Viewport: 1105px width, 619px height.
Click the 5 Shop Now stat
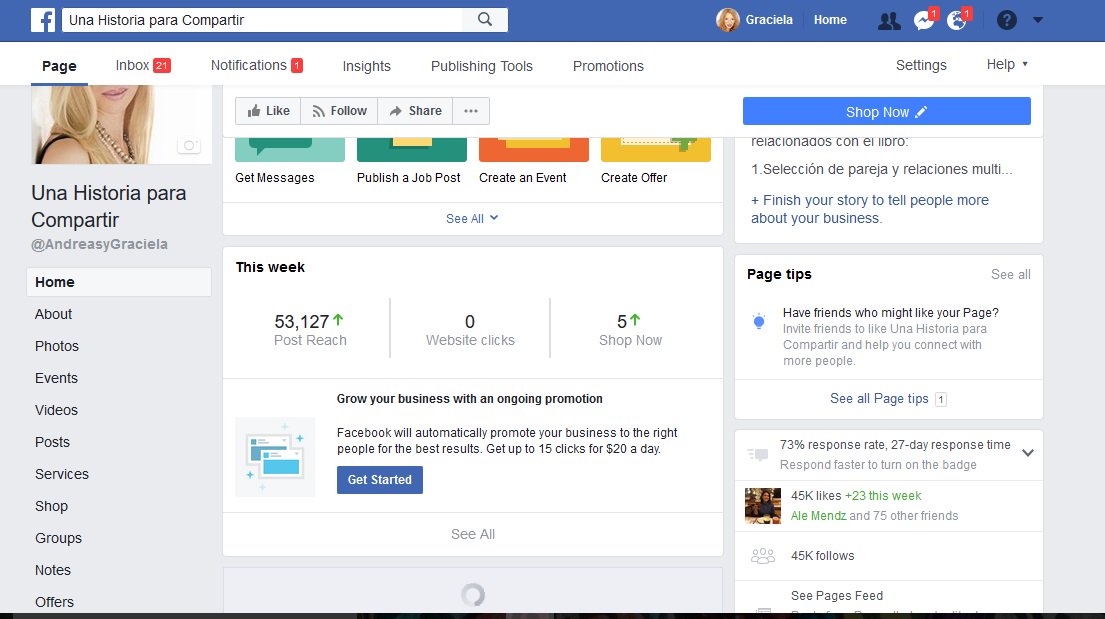click(x=630, y=330)
